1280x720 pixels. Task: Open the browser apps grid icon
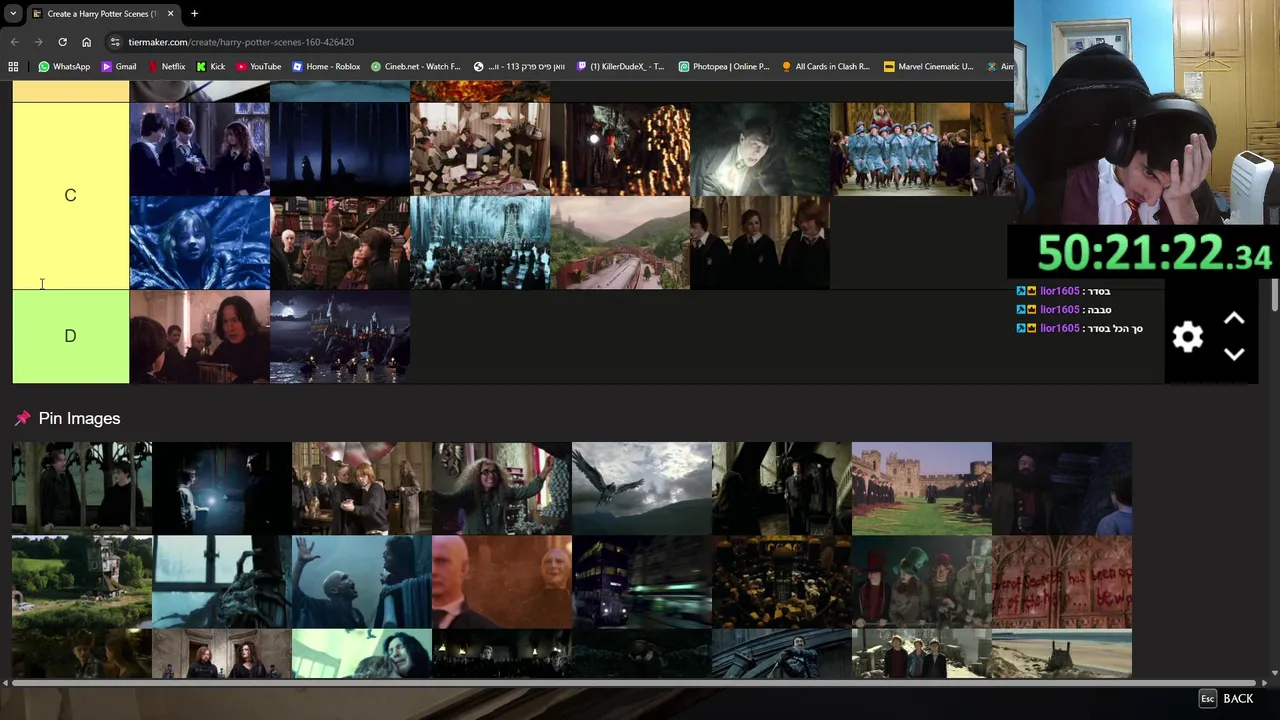pyautogui.click(x=13, y=66)
